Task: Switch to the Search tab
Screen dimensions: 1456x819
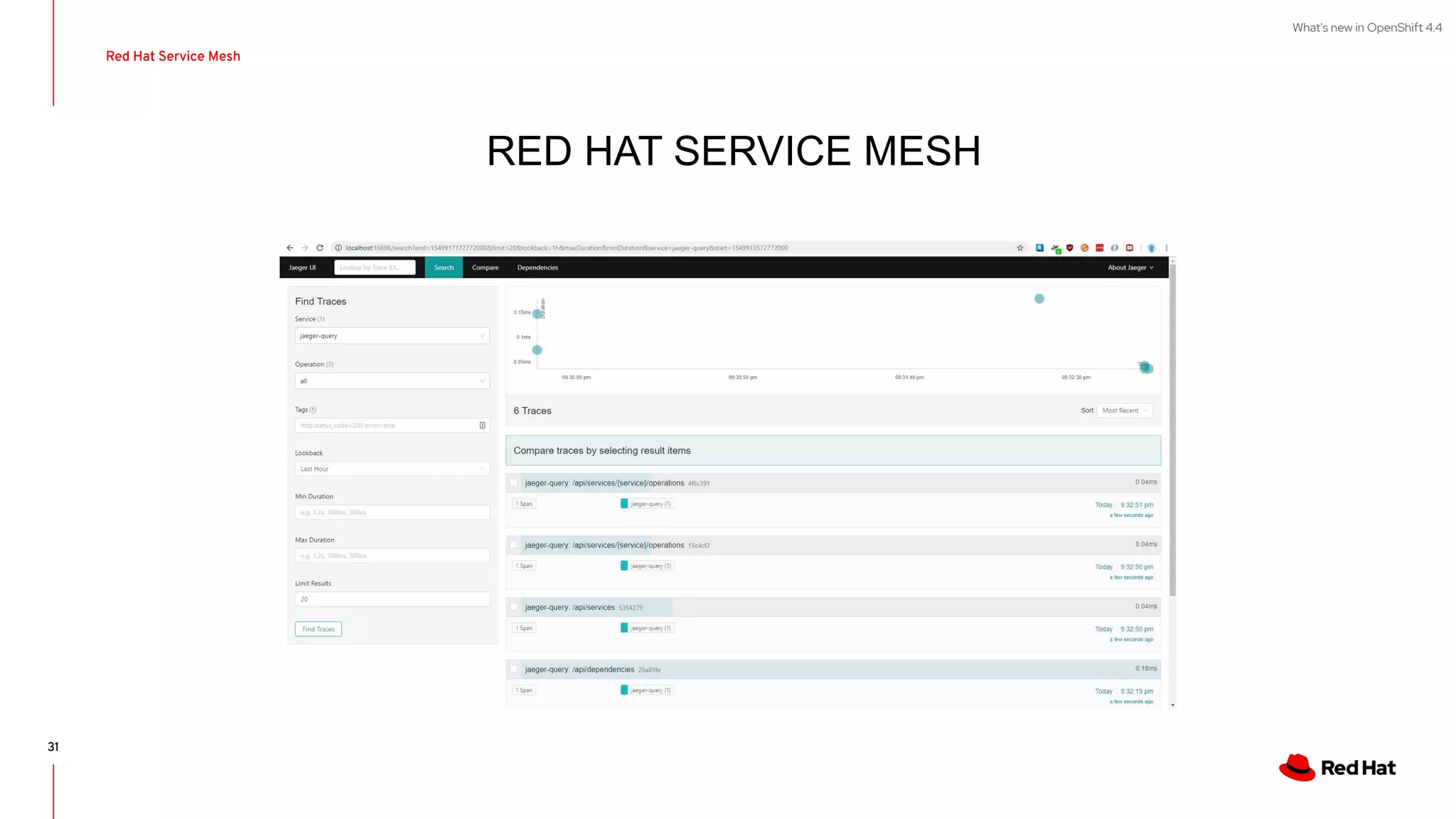Action: [x=444, y=267]
